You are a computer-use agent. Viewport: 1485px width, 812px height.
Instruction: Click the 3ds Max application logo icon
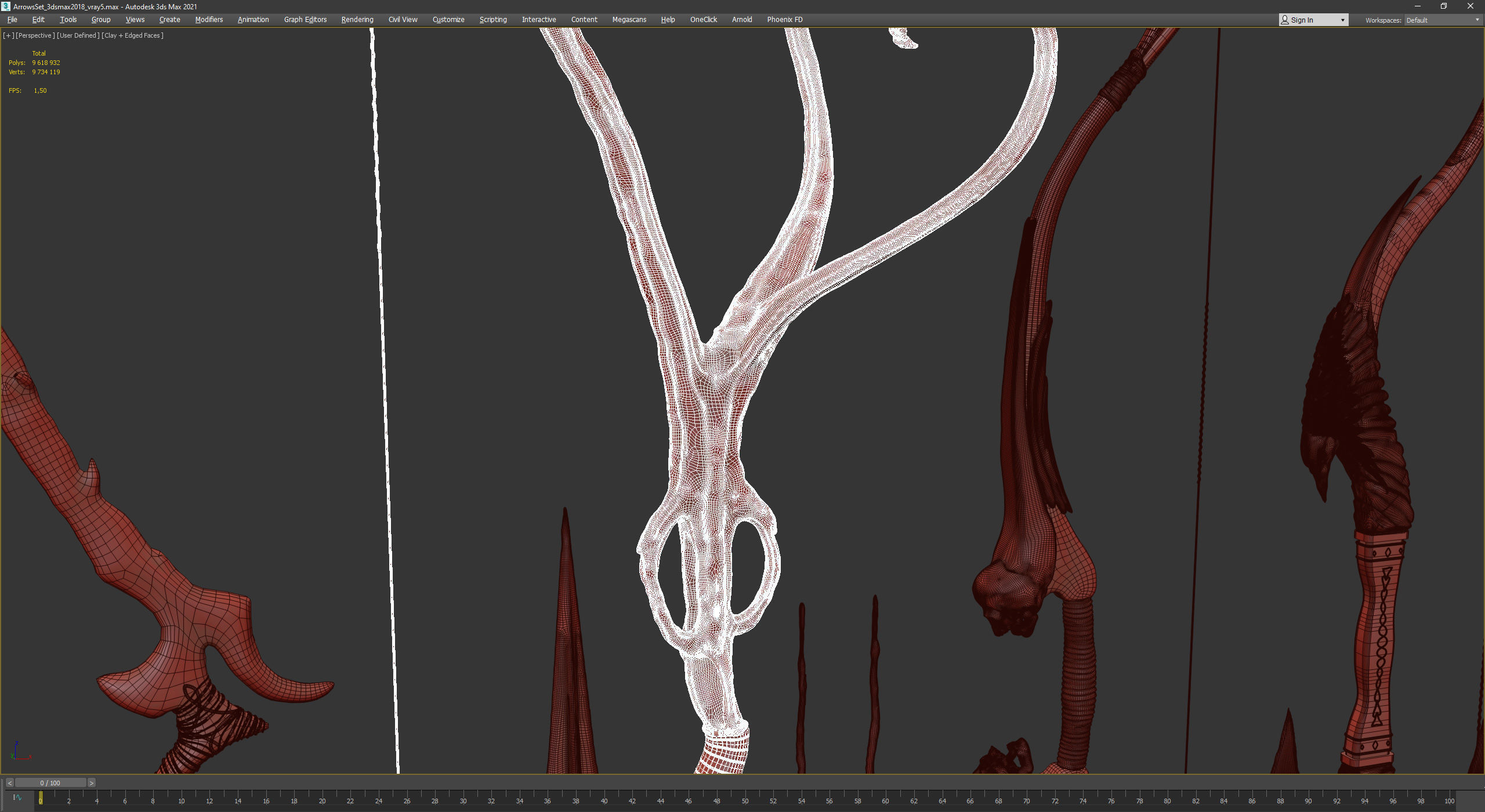click(x=6, y=6)
